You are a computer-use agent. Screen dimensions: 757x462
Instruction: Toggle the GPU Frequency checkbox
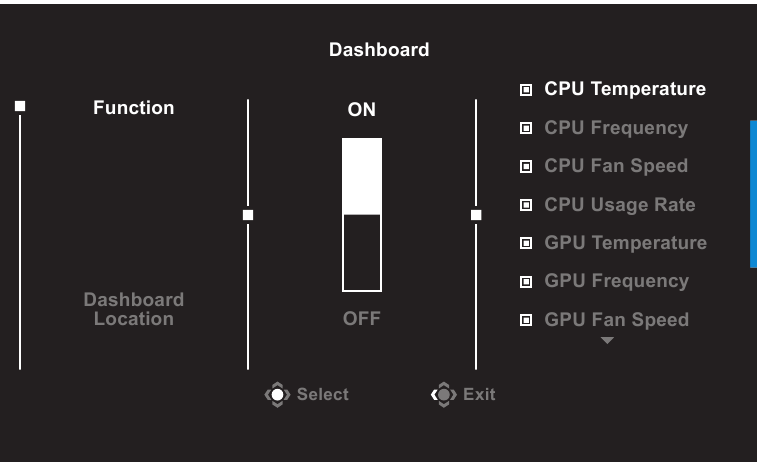526,282
